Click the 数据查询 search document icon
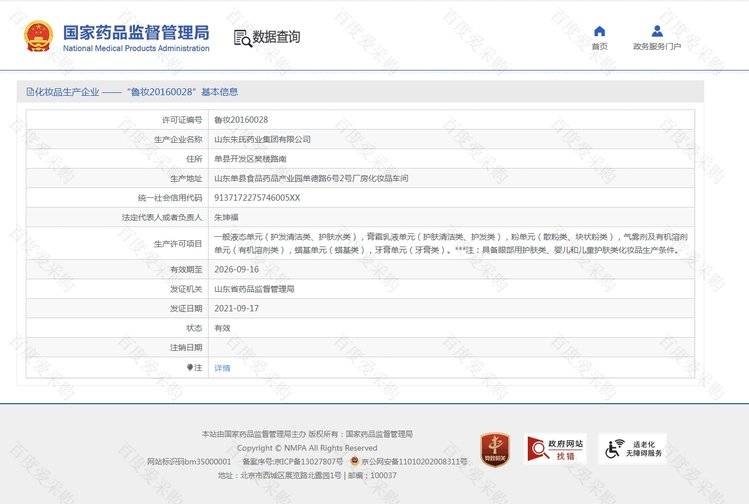Image resolution: width=749 pixels, height=504 pixels. 242,38
